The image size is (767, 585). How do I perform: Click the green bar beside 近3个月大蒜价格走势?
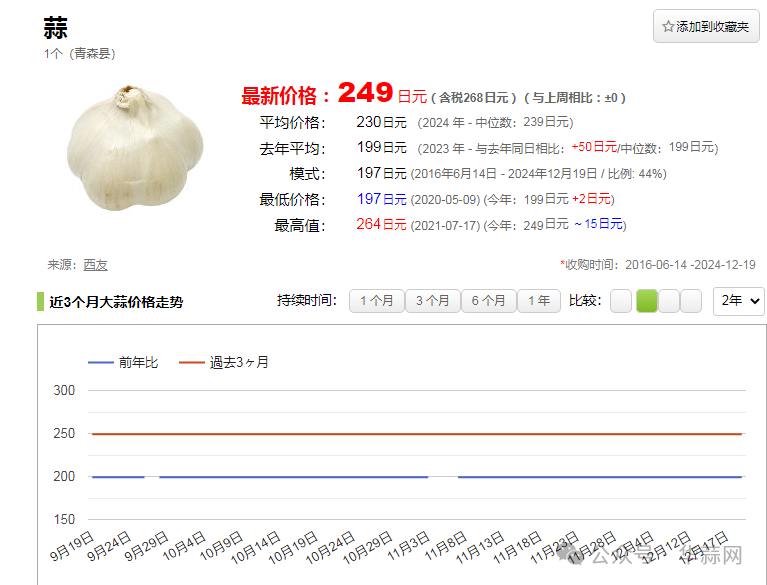coord(40,302)
